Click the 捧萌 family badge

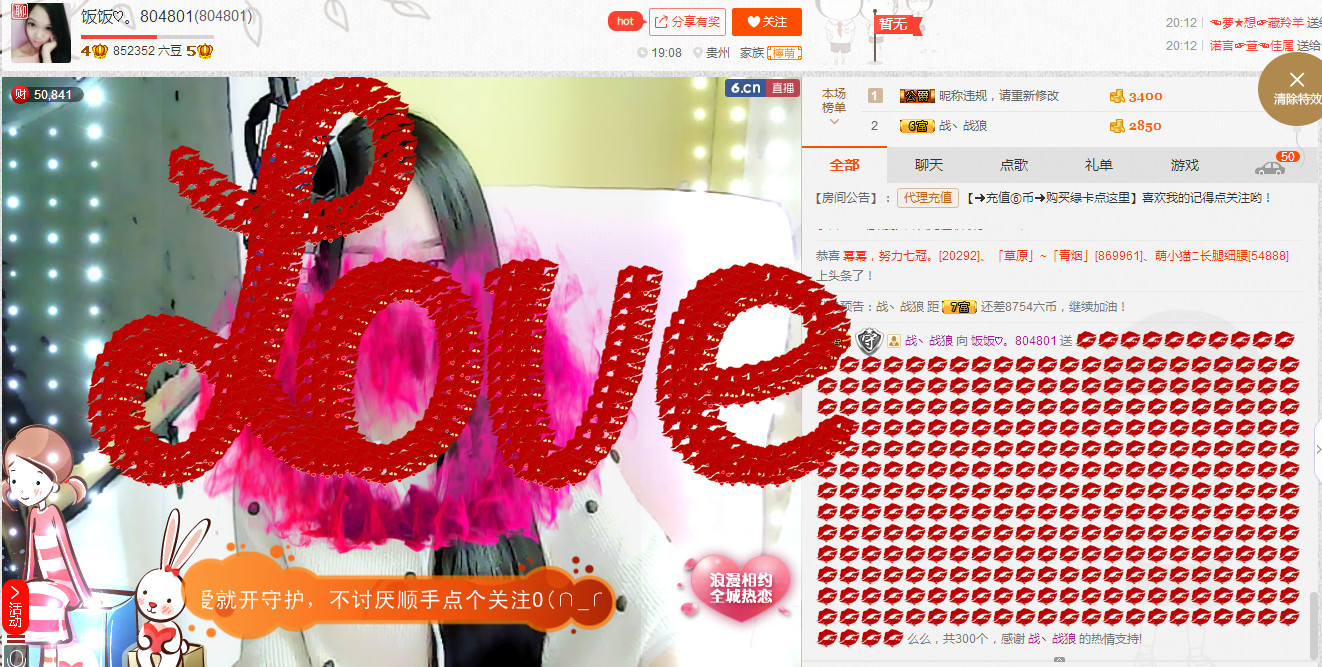tap(784, 53)
